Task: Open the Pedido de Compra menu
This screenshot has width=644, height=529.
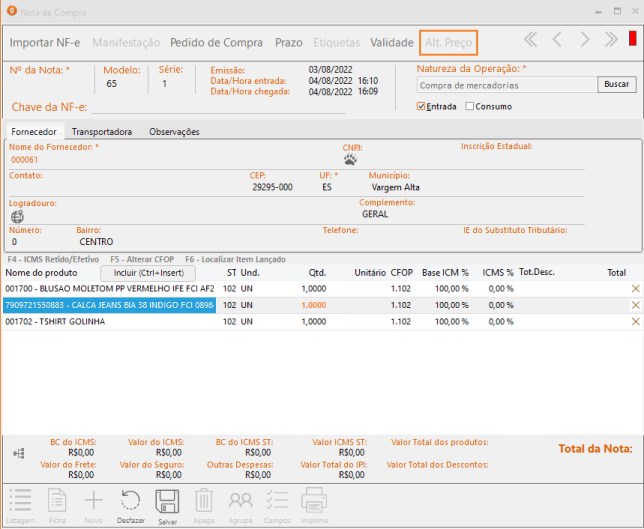Action: [216, 43]
